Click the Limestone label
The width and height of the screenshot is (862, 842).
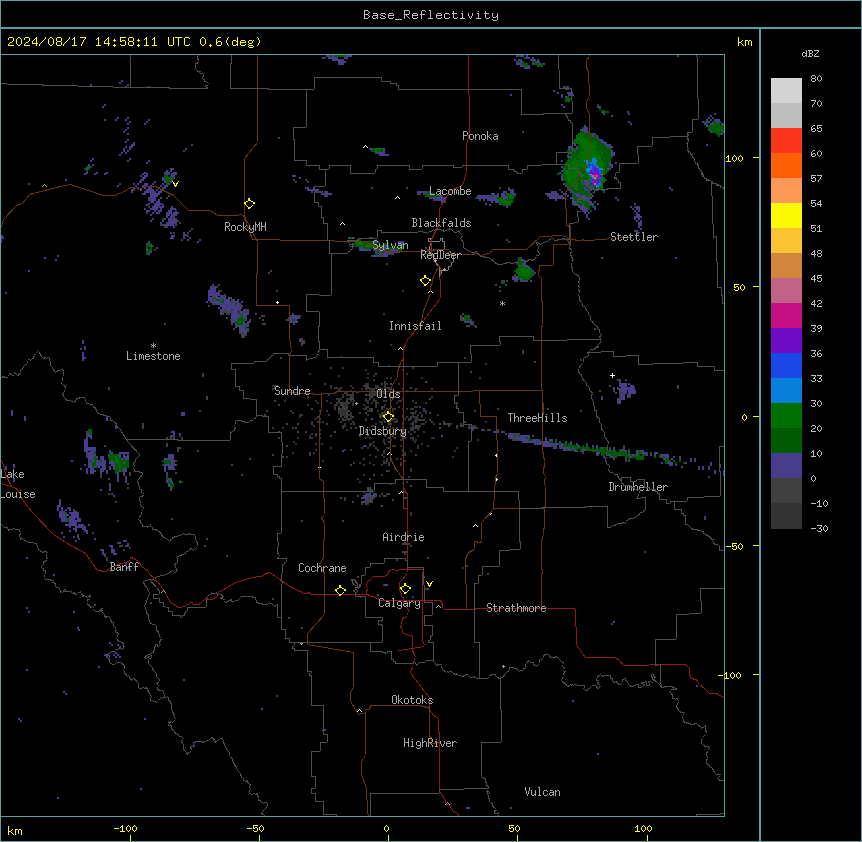click(x=153, y=356)
